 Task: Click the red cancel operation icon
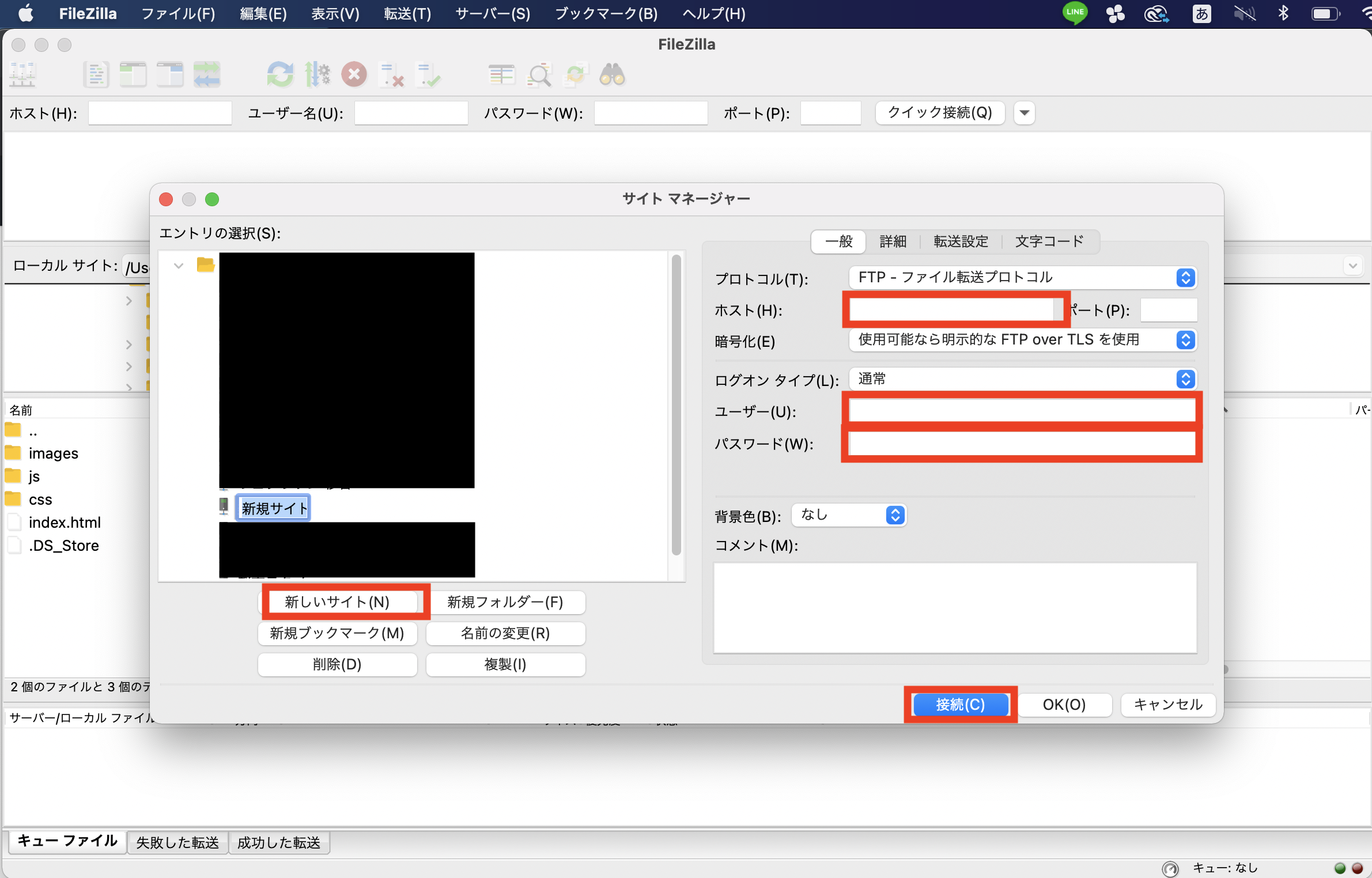pyautogui.click(x=354, y=75)
